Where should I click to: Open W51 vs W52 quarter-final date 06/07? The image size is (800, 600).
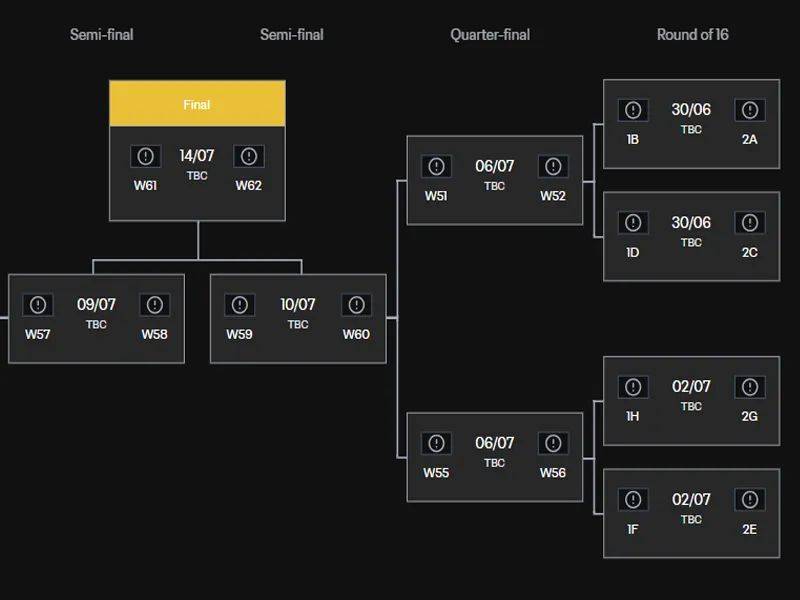[x=494, y=166]
